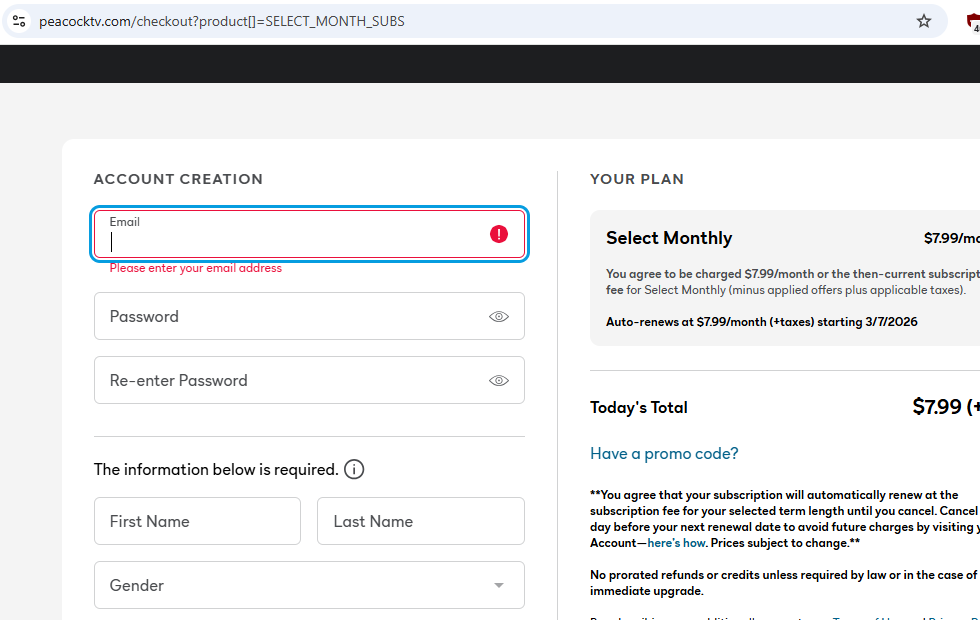The height and width of the screenshot is (620, 980).
Task: Open the info icon beside required information
Action: (x=354, y=469)
